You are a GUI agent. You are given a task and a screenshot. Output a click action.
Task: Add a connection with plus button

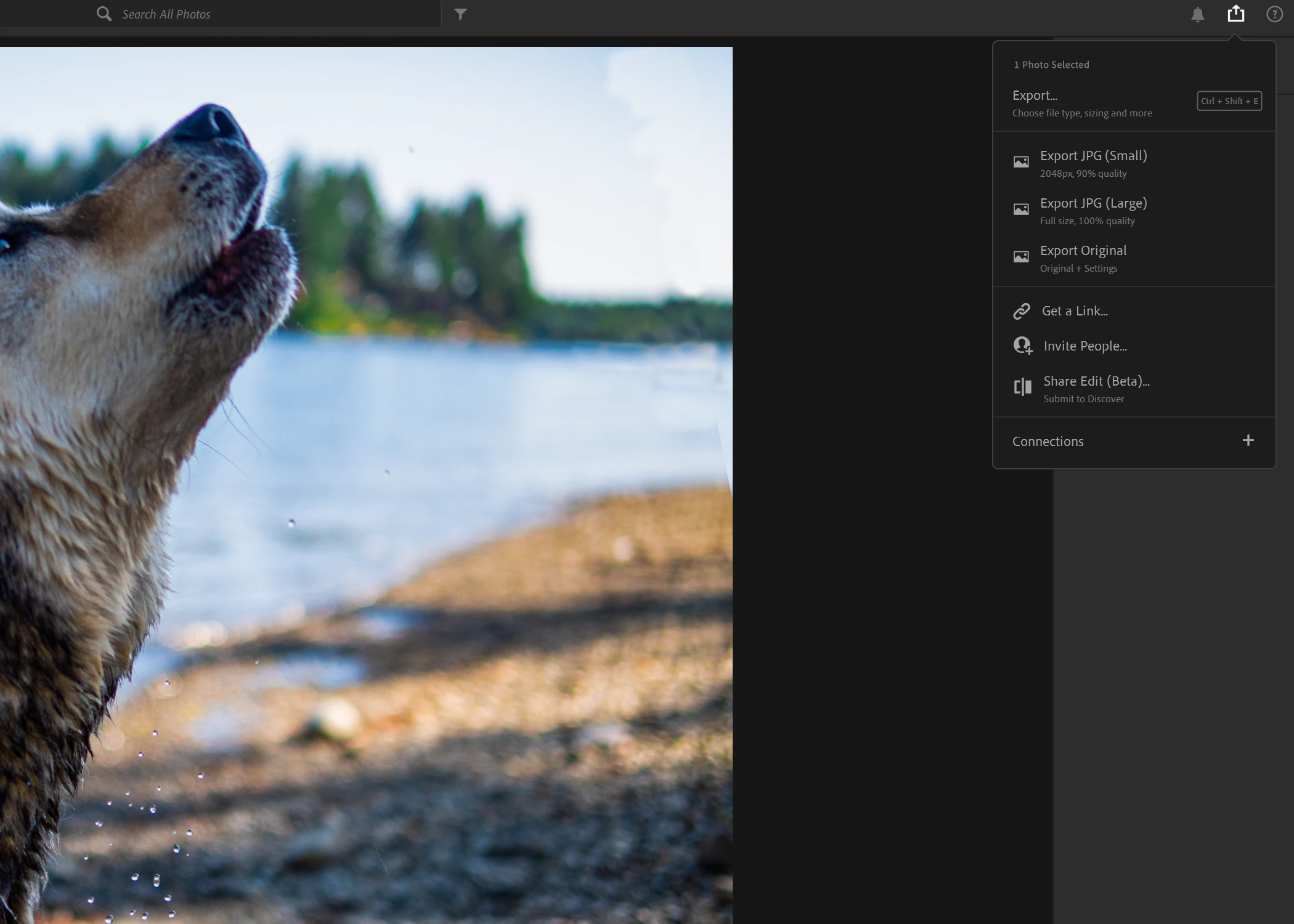[x=1248, y=440]
